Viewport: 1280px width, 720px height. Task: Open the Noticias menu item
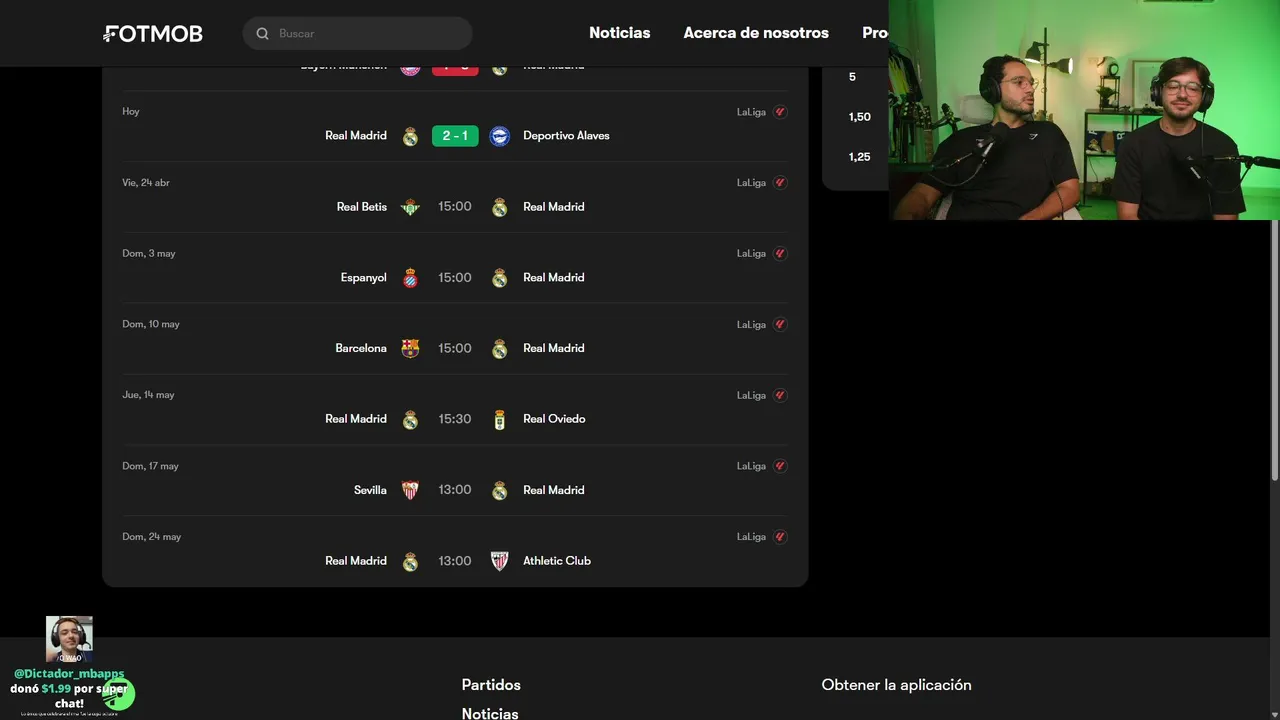pyautogui.click(x=620, y=33)
